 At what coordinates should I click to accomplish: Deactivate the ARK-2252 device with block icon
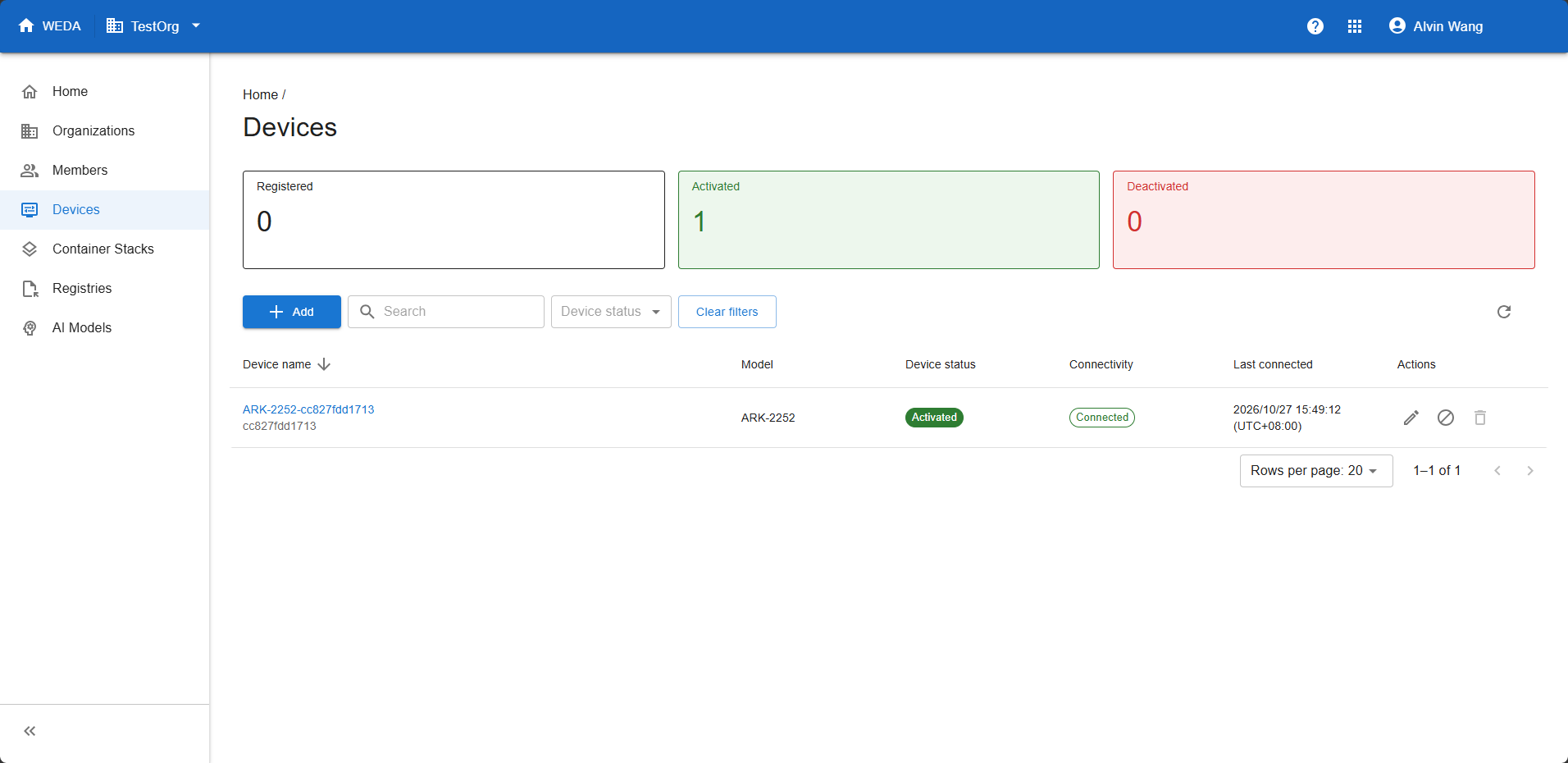(1446, 418)
